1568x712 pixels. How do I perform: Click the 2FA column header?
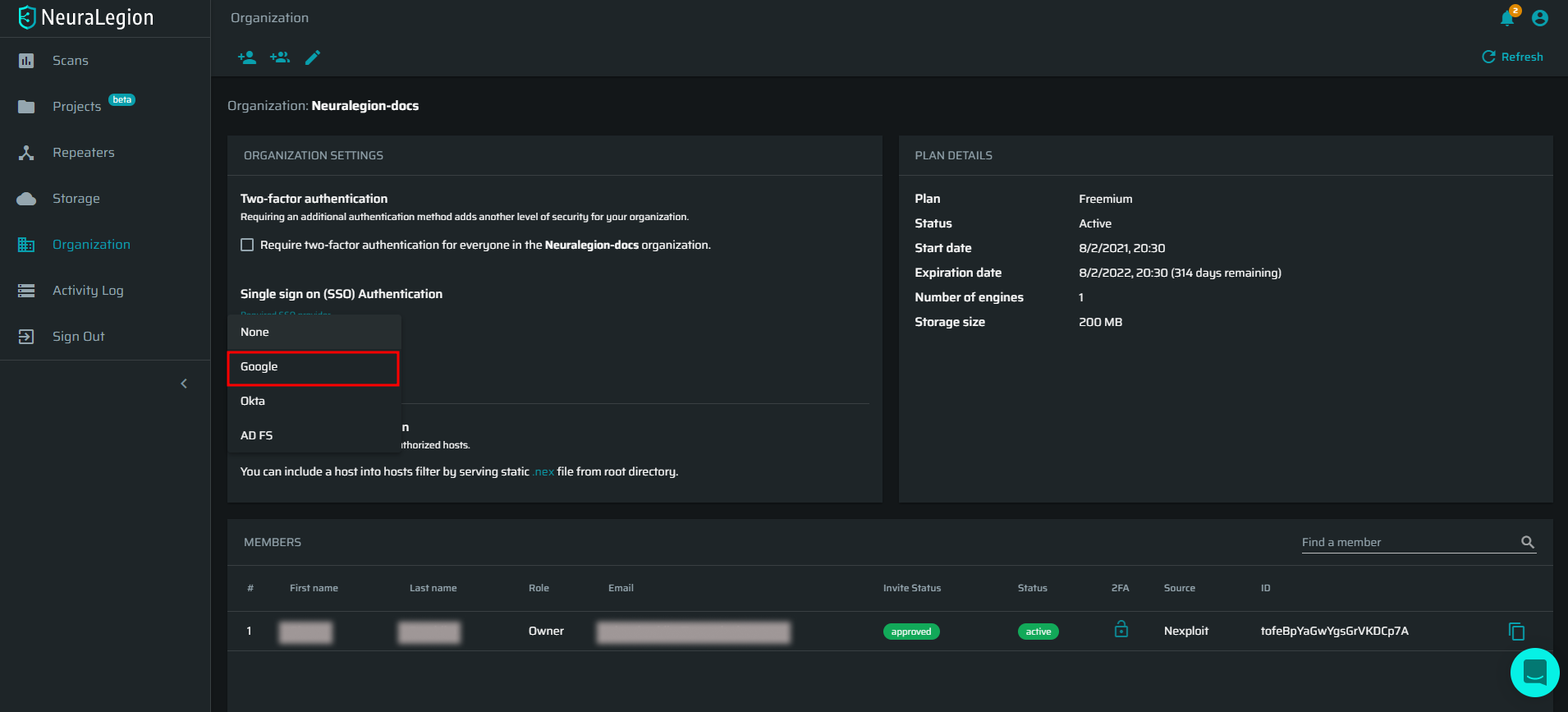[1120, 588]
